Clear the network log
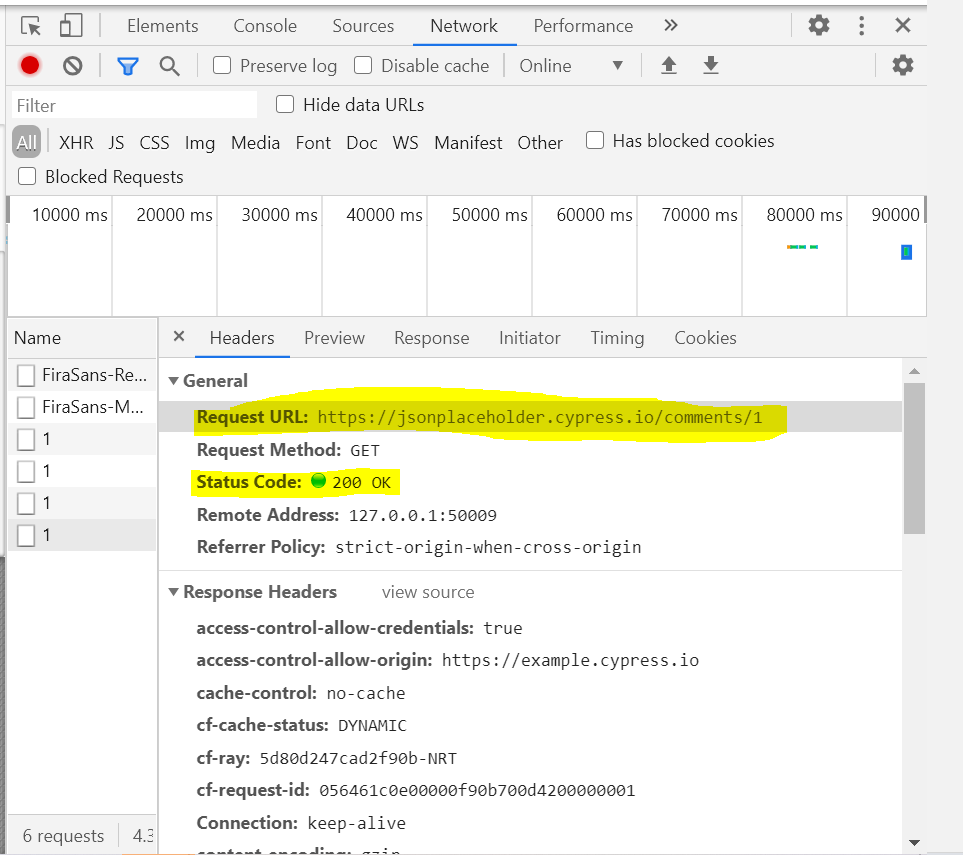The image size is (963, 855). pos(72,65)
